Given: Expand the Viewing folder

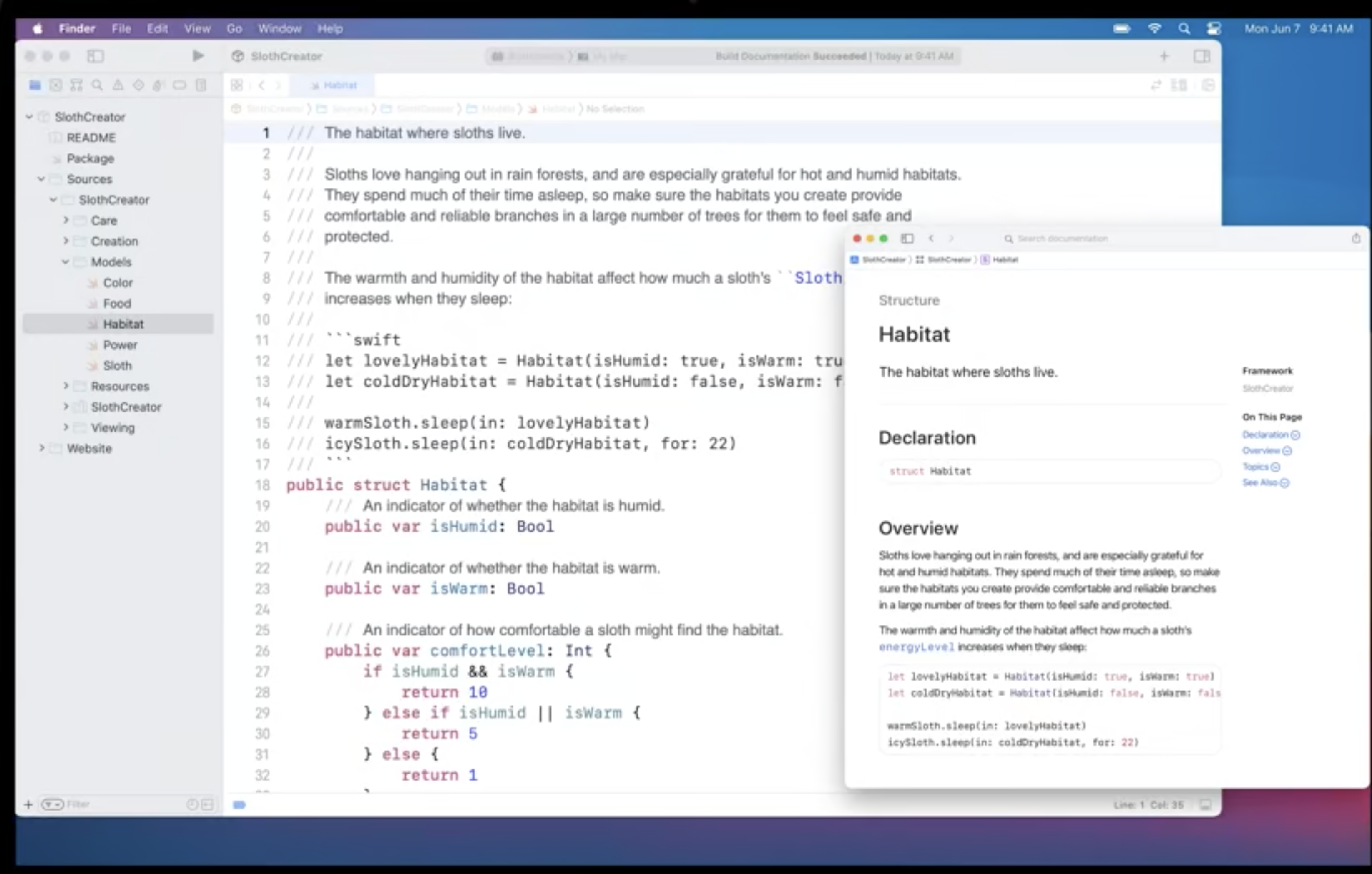Looking at the screenshot, I should 65,427.
